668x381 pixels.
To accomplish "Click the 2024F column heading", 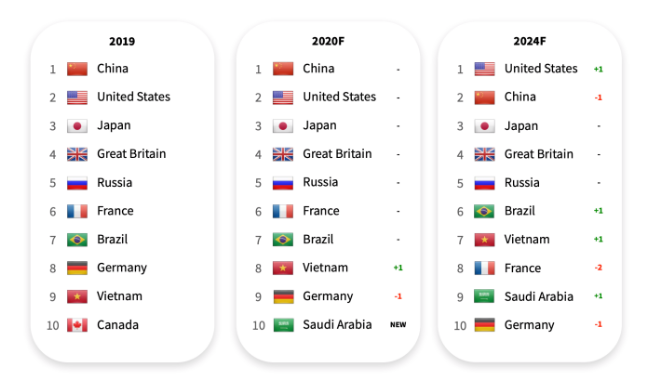I will tap(530, 41).
